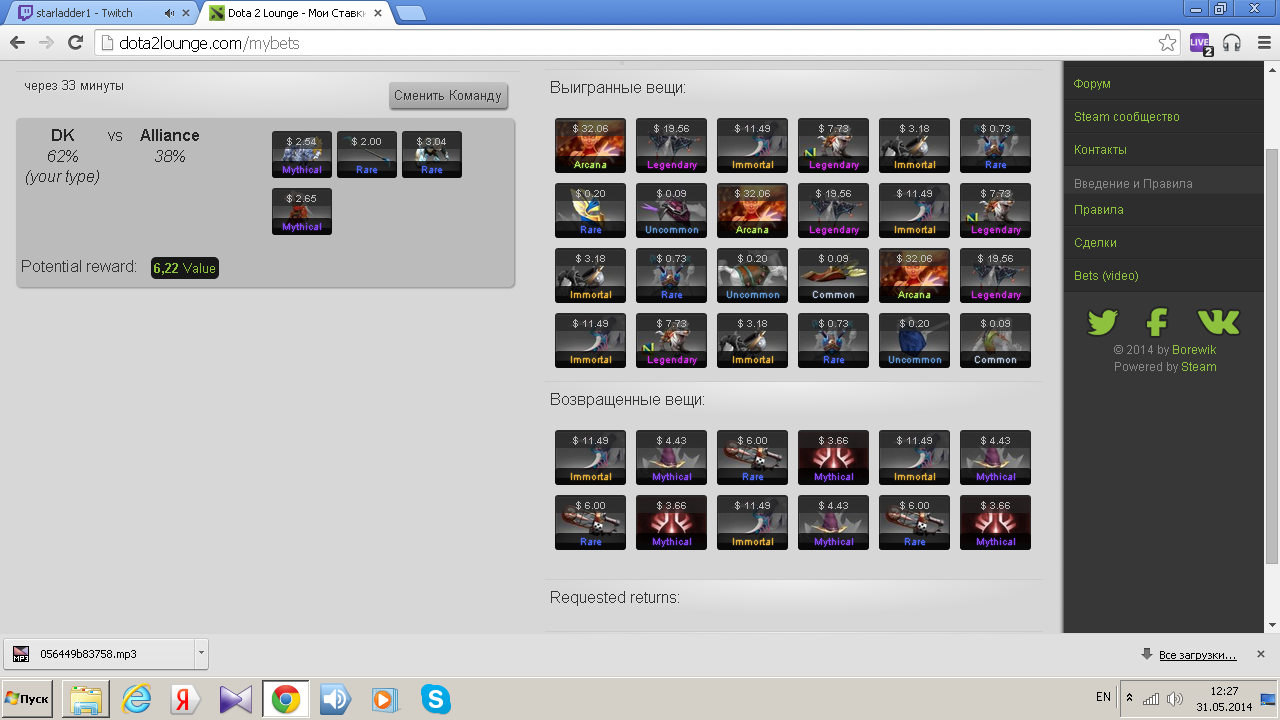Open the Контакты sidebar link
The height and width of the screenshot is (720, 1280).
point(1100,150)
